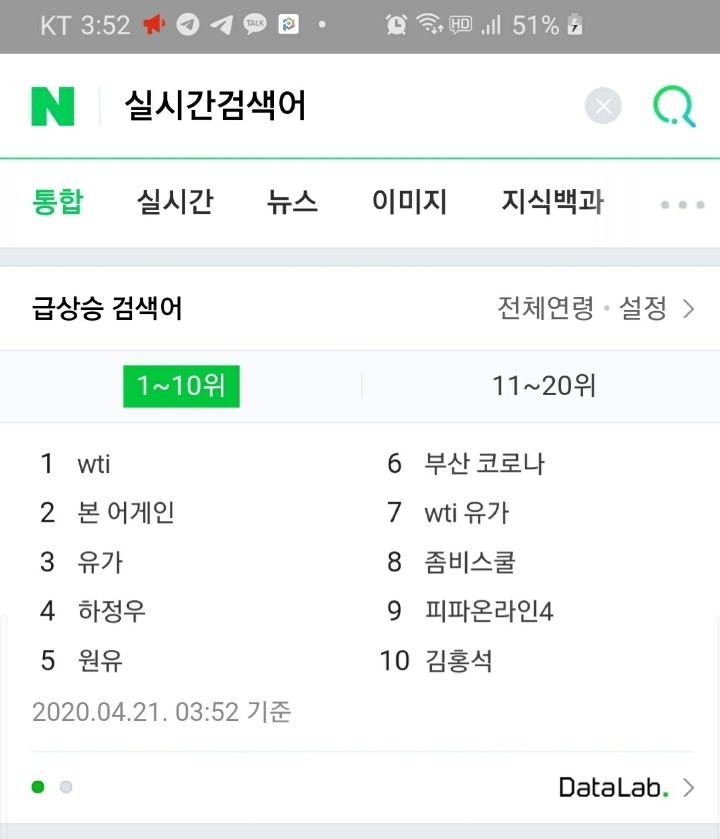Select the first green page indicator dot
This screenshot has width=720, height=839.
click(38, 787)
